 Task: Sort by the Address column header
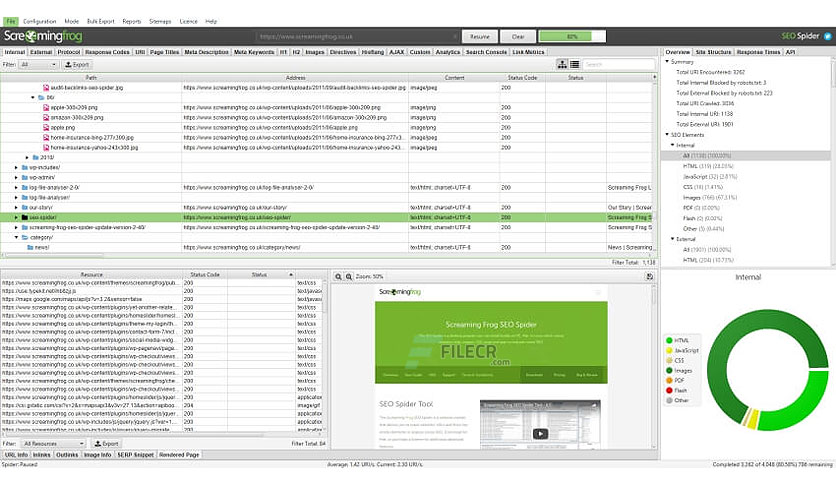(295, 78)
